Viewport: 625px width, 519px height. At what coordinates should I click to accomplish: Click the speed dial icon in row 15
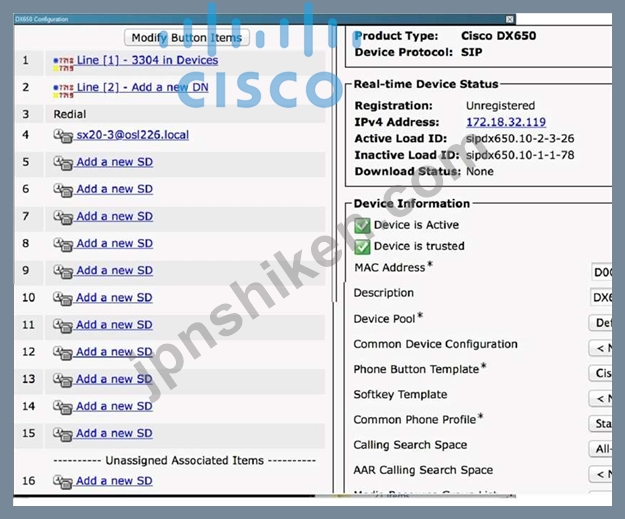tap(63, 434)
